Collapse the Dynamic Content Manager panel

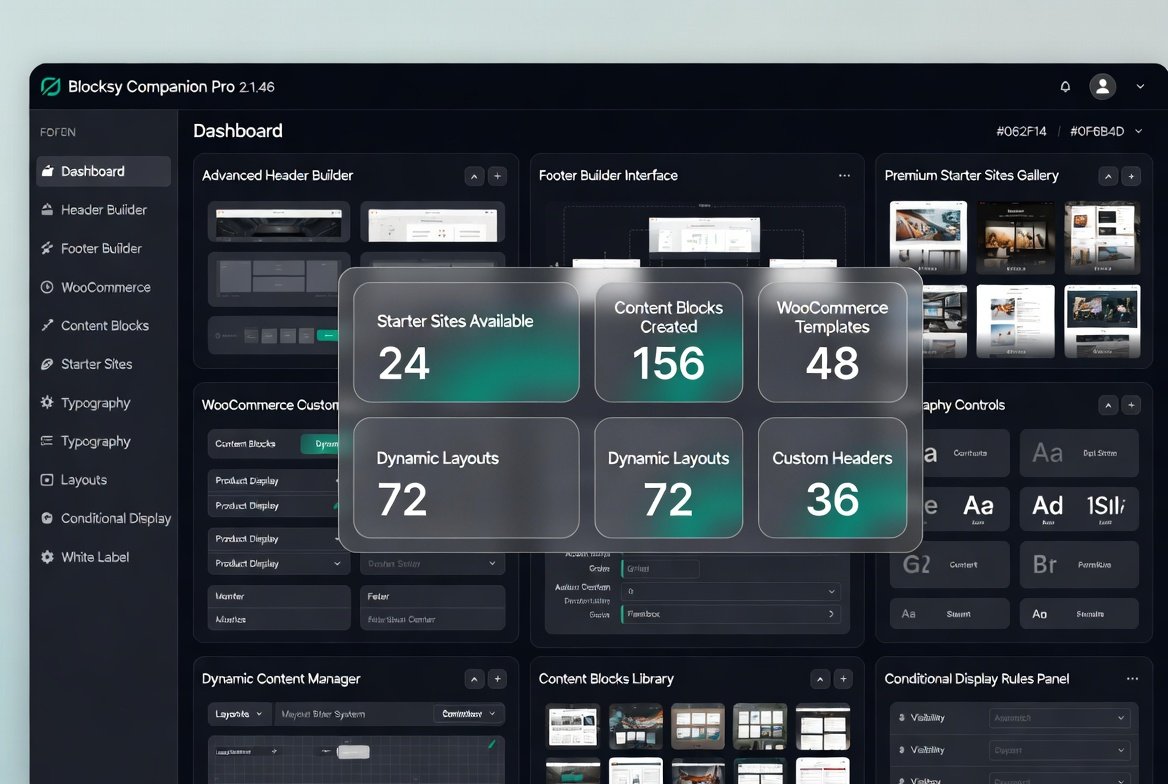click(474, 679)
